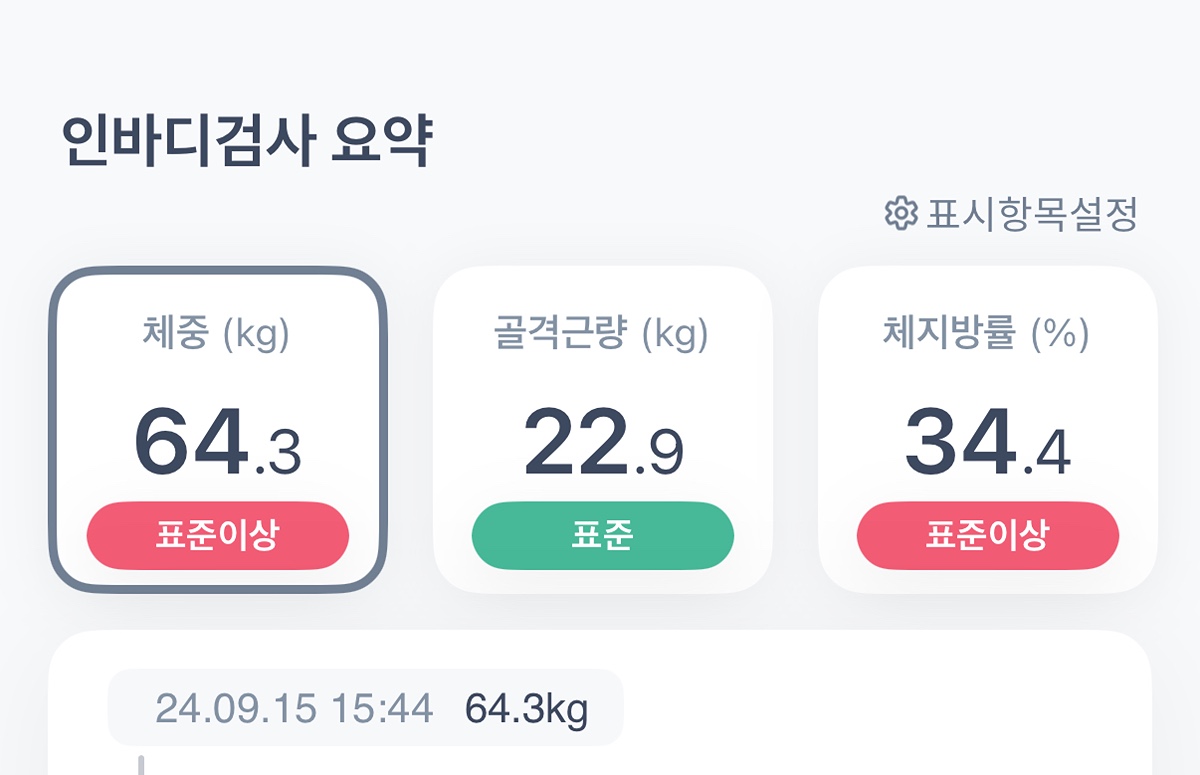
Task: Open the 표시항목설정 display settings link
Action: point(1031,214)
